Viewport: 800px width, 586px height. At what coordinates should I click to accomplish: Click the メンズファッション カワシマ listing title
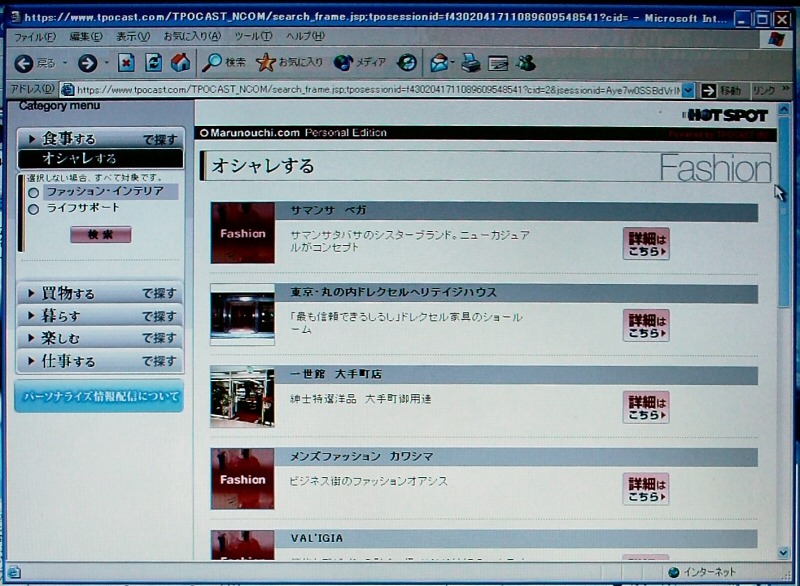pos(361,456)
